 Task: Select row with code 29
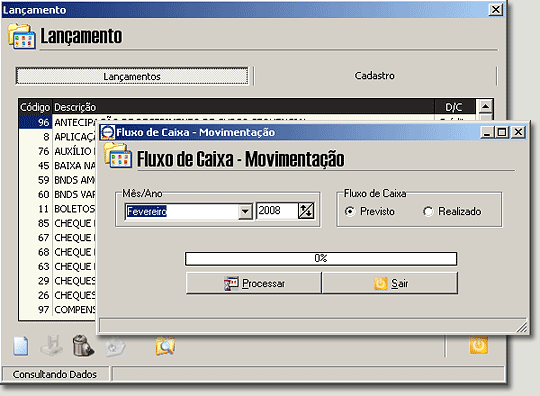click(x=58, y=281)
